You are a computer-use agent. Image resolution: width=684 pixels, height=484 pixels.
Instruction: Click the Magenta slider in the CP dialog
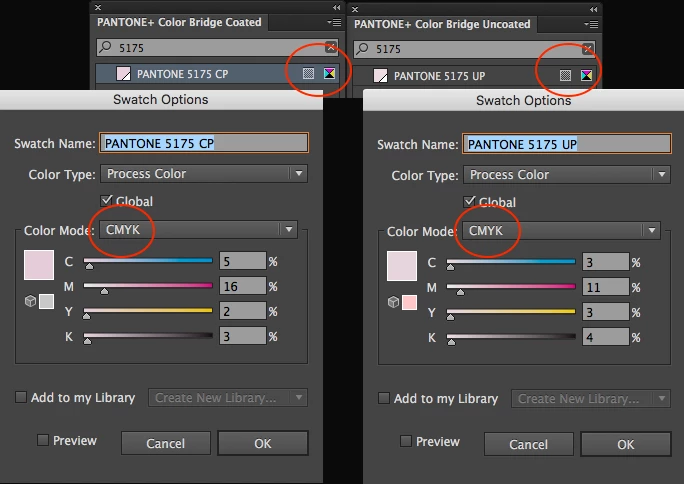148,286
